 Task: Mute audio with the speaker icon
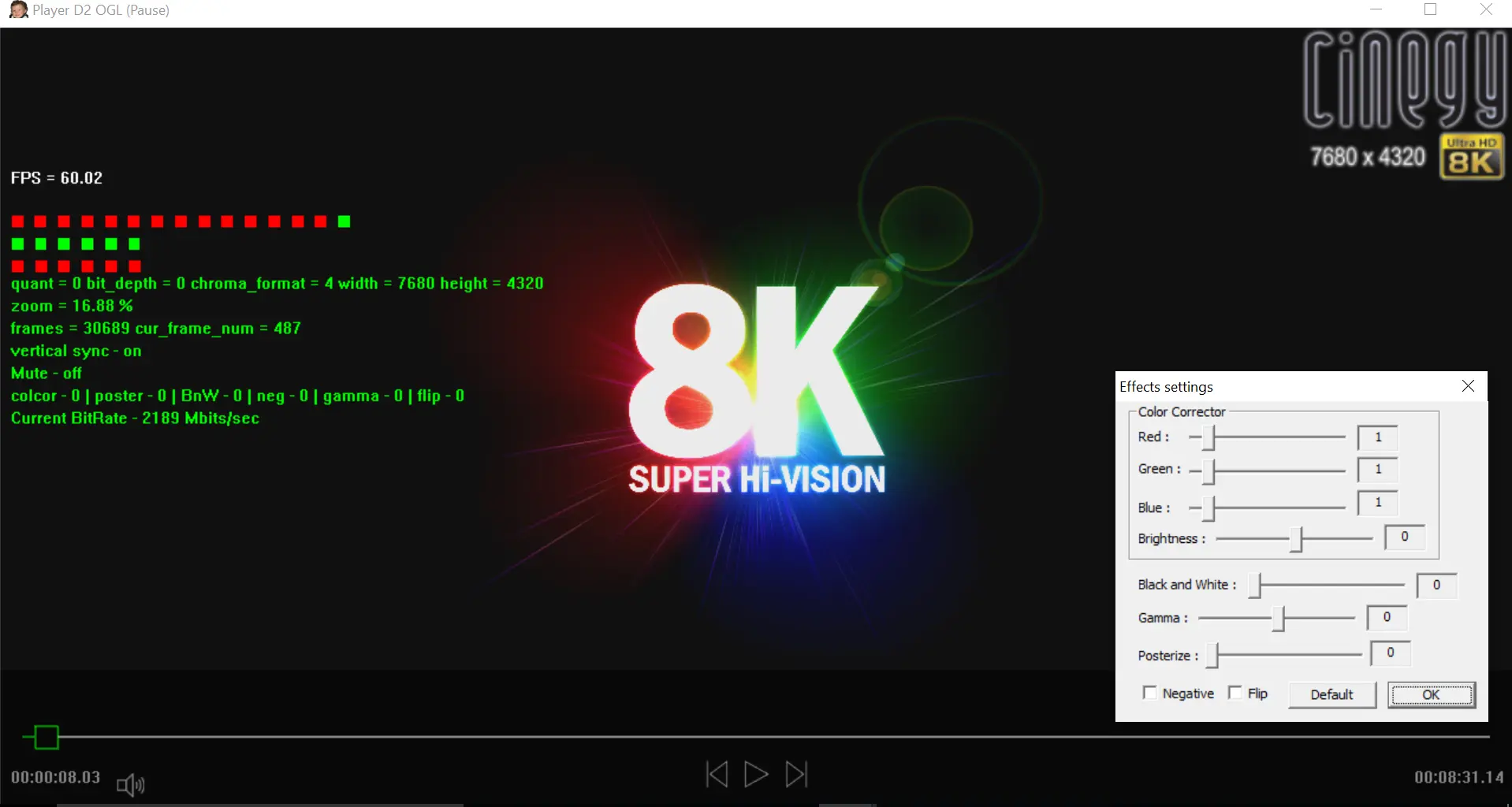tap(130, 784)
